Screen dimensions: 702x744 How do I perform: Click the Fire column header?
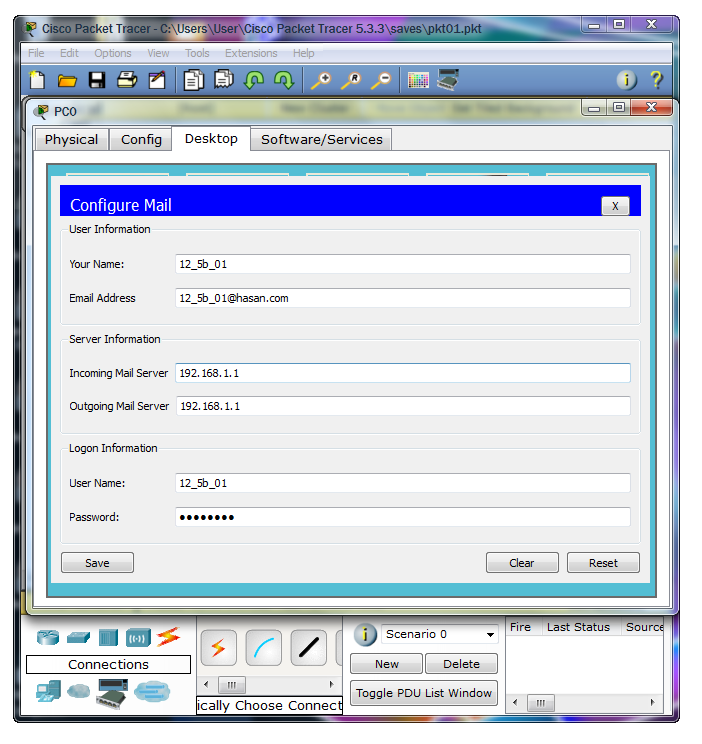[x=520, y=627]
